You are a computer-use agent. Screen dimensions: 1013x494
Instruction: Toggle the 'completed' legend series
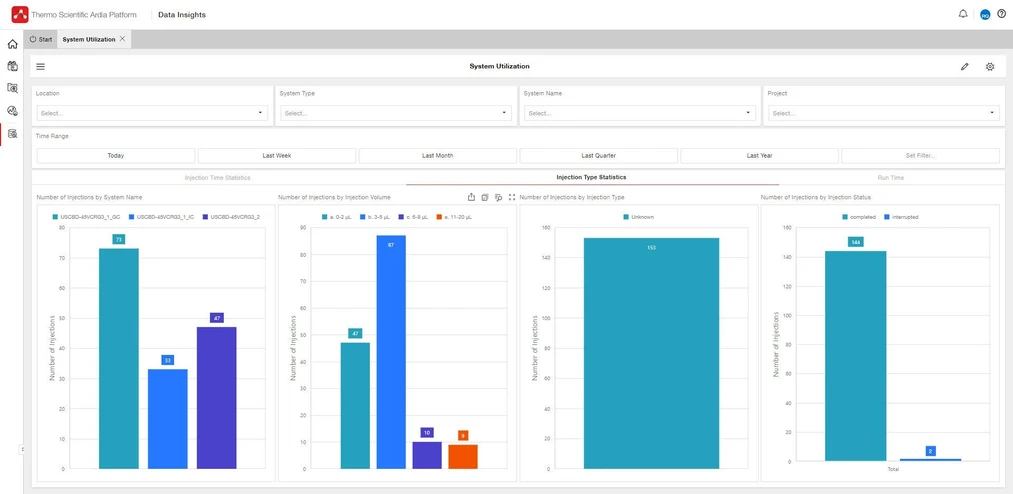point(858,216)
